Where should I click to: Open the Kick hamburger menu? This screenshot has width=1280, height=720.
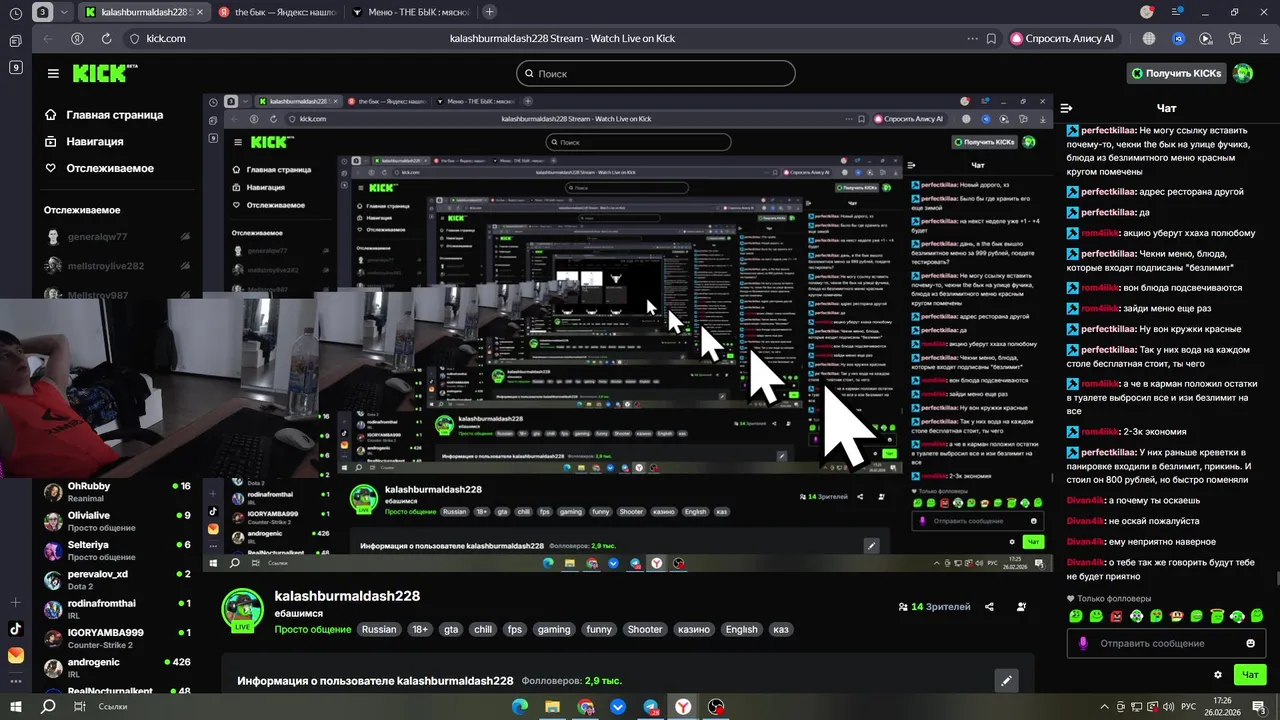53,73
